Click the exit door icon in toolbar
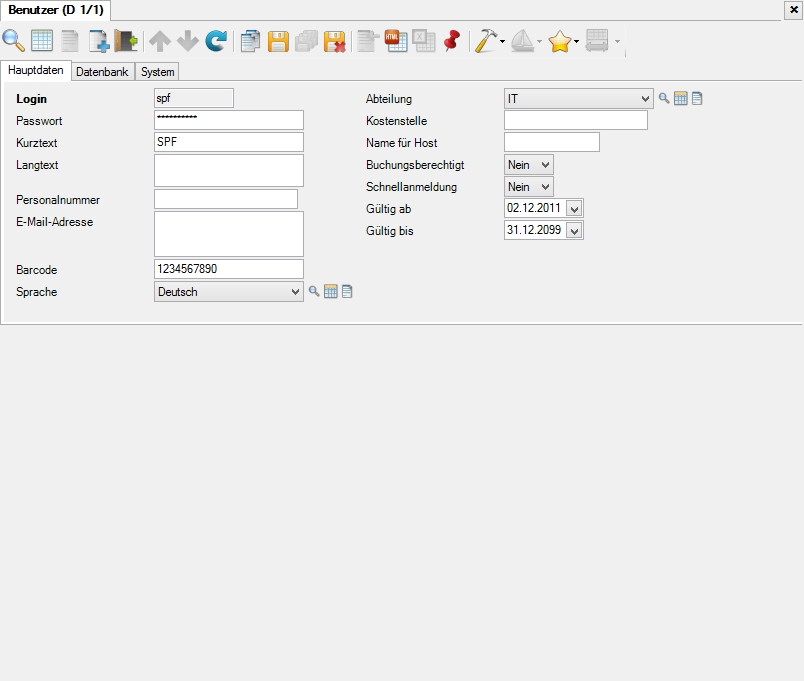The height and width of the screenshot is (681, 804). coord(126,41)
